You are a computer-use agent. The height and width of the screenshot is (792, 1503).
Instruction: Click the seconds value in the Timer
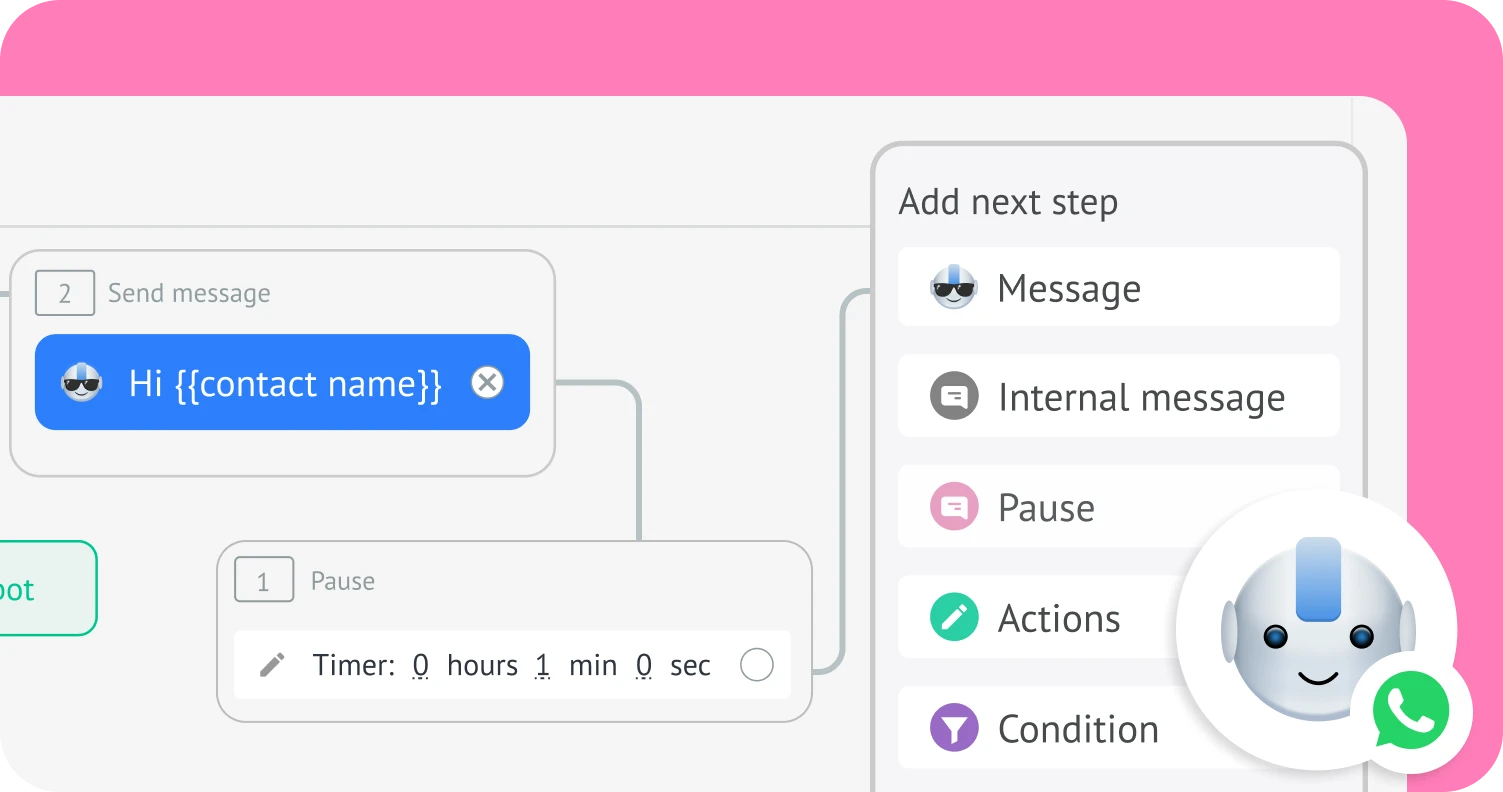(644, 666)
